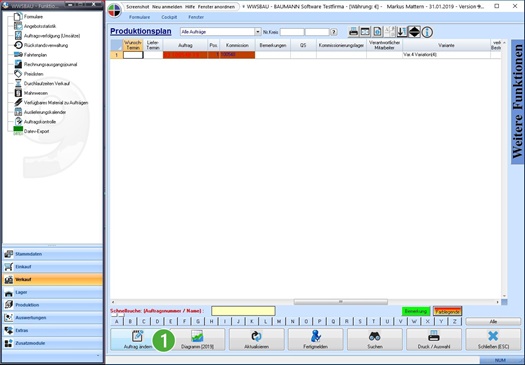This screenshot has height=365, width=525.
Task: Open the info circle icon in the toolbar
Action: (x=427, y=32)
